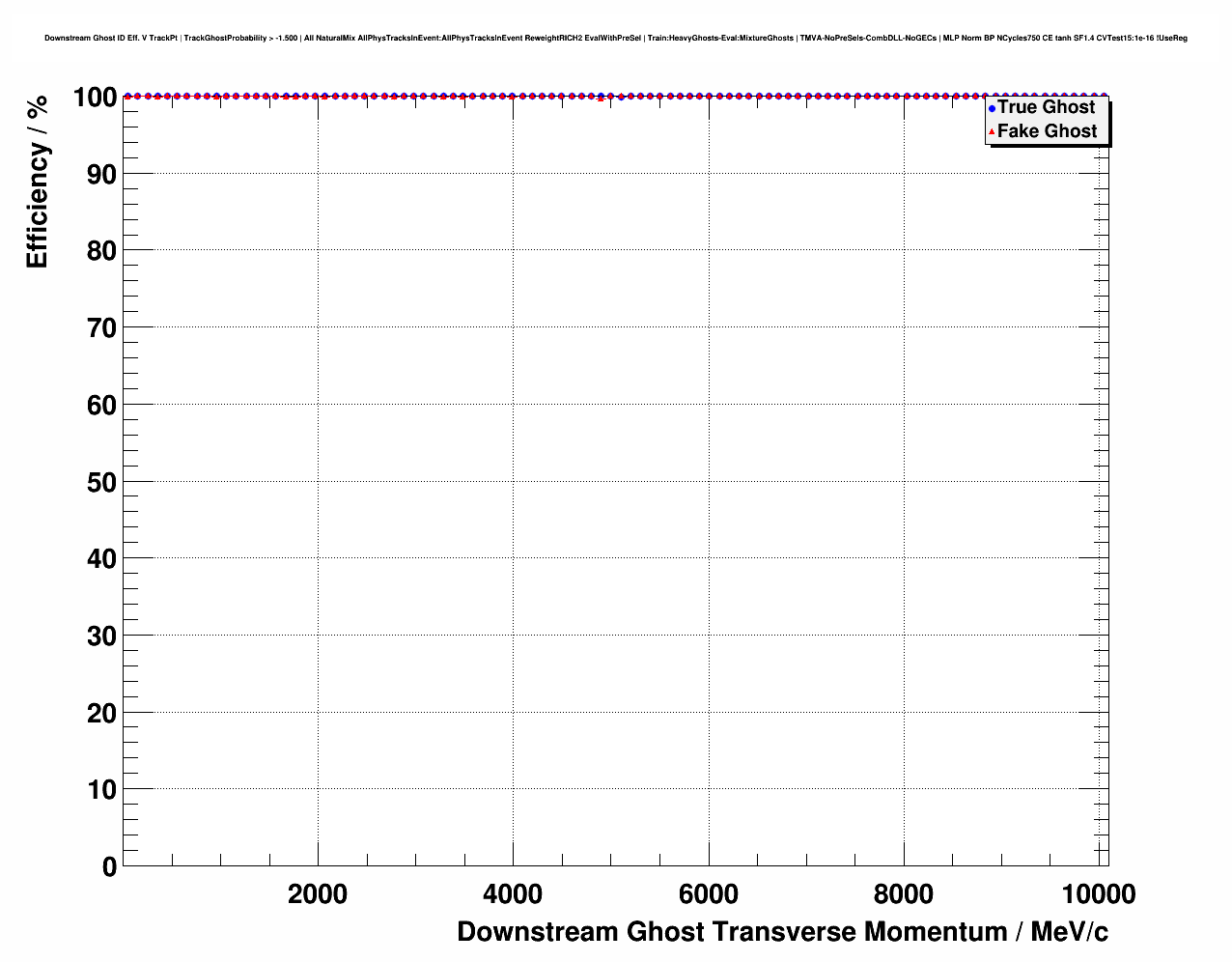Click the Downstream Ghost Transverse Momentum axis title
This screenshot has height=962, width=1232.
(782, 932)
